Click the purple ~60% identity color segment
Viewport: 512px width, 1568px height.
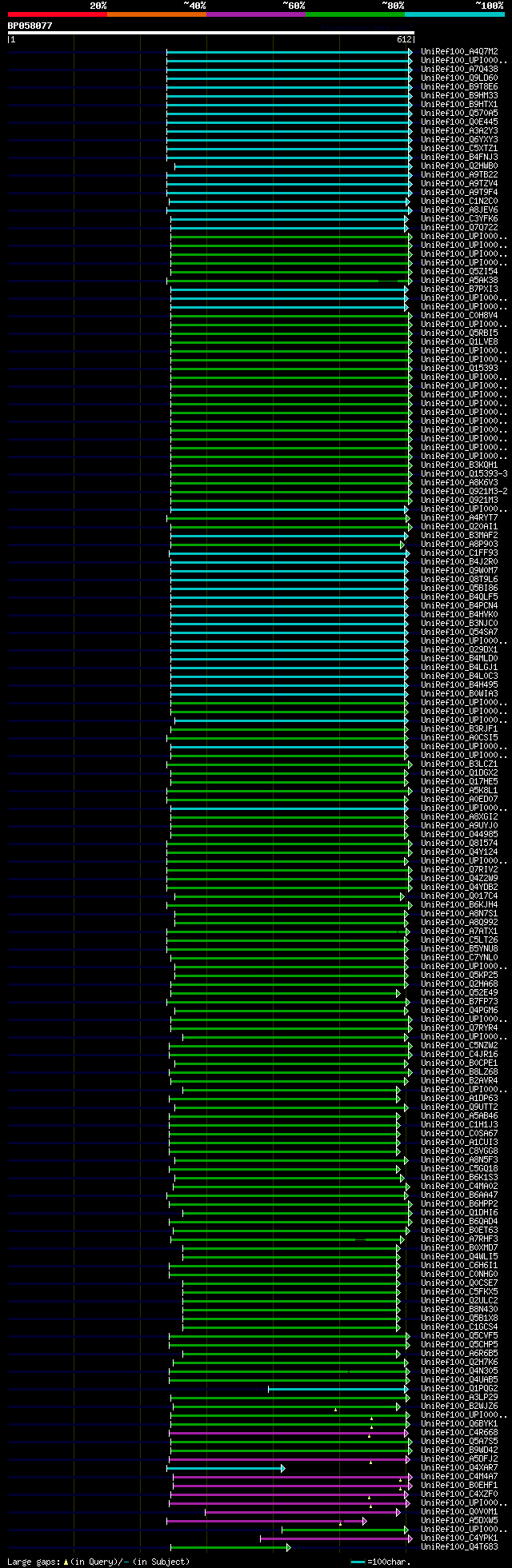[255, 14]
